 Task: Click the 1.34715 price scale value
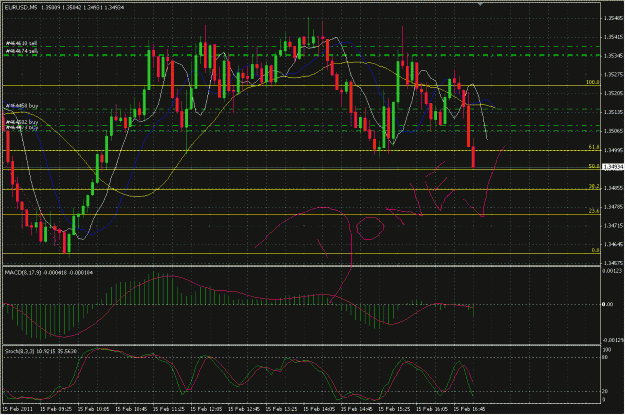click(x=613, y=226)
